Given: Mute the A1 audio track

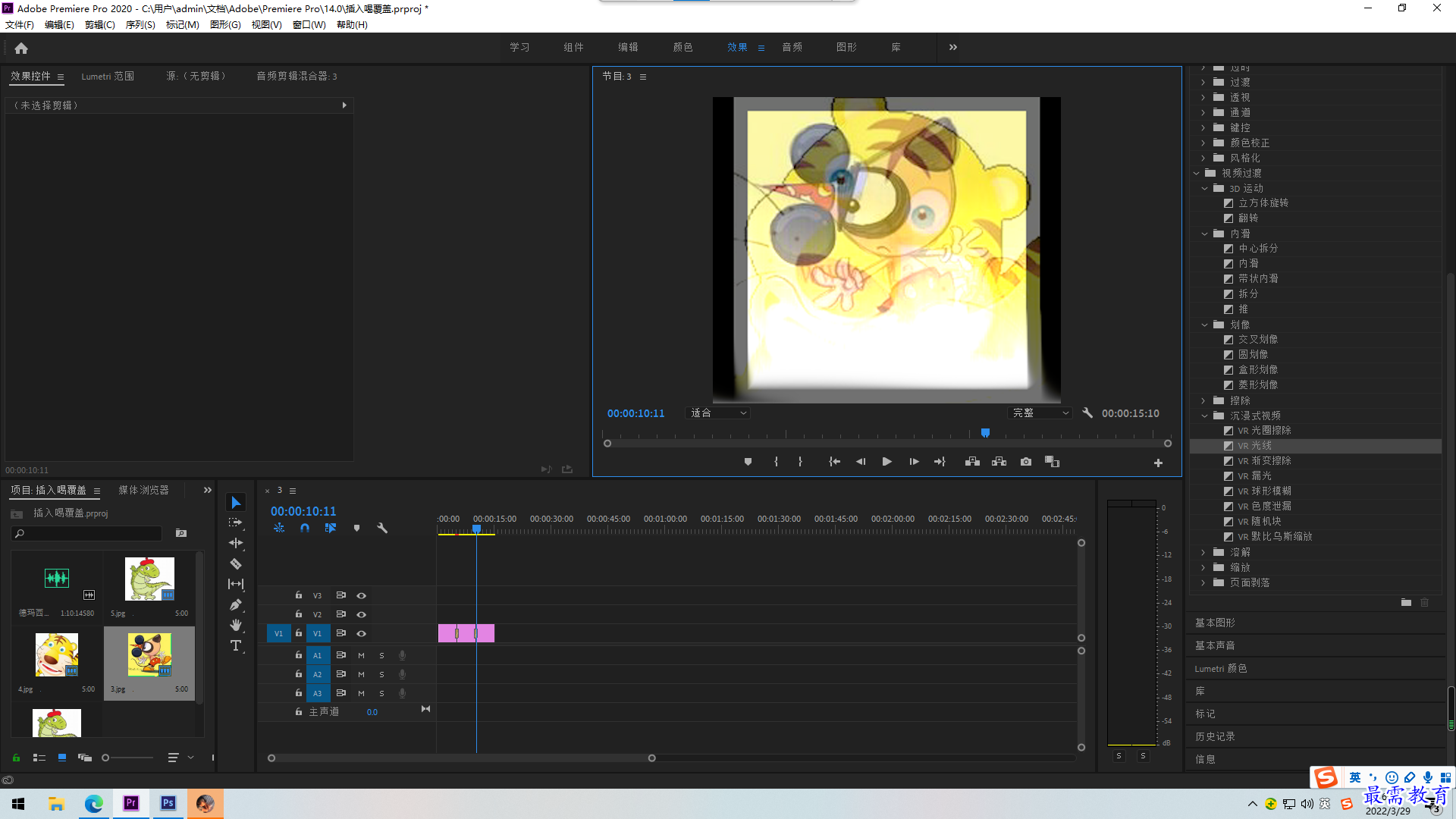Looking at the screenshot, I should [x=361, y=655].
